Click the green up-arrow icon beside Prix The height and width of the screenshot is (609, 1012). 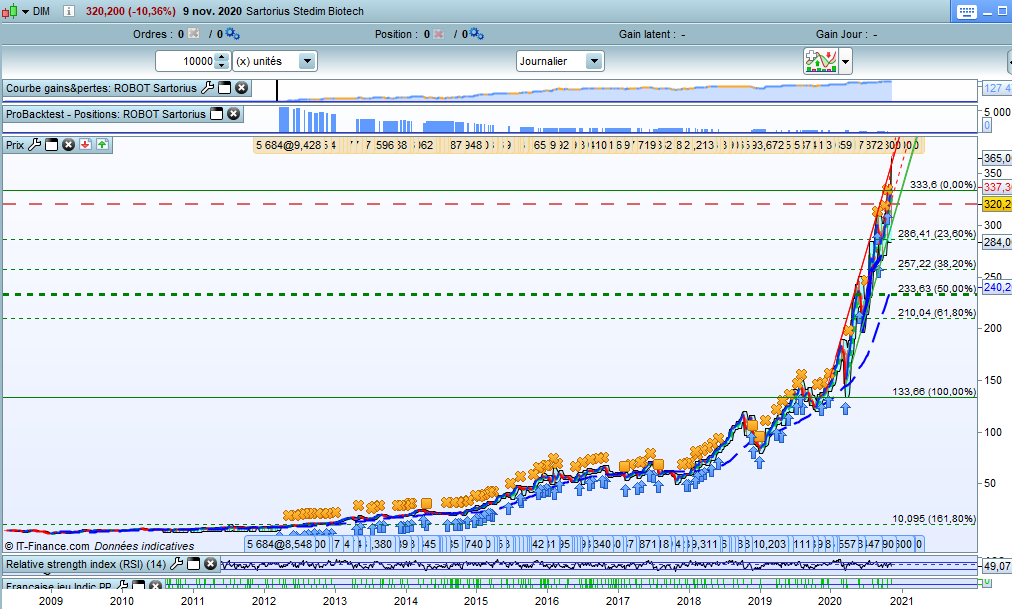click(103, 145)
